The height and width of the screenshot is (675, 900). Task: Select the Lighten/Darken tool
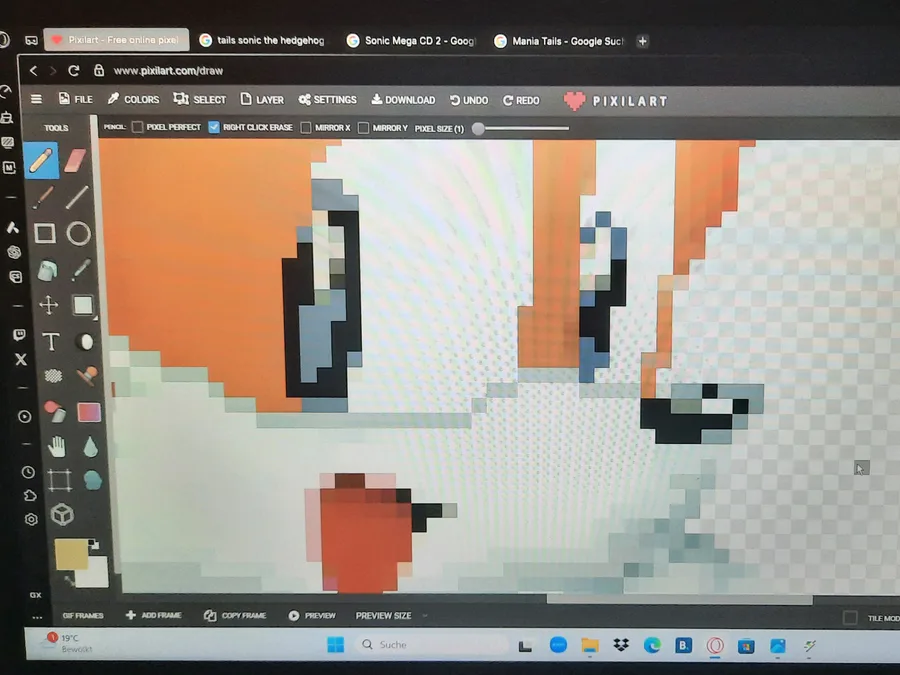tap(86, 342)
